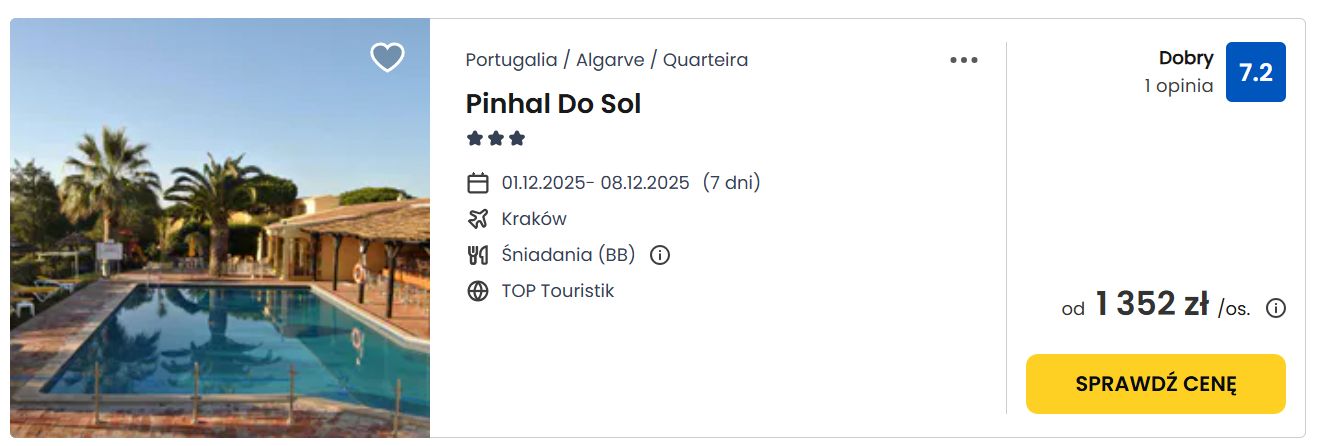Click the Dobry rating label
1323x446 pixels.
1186,58
